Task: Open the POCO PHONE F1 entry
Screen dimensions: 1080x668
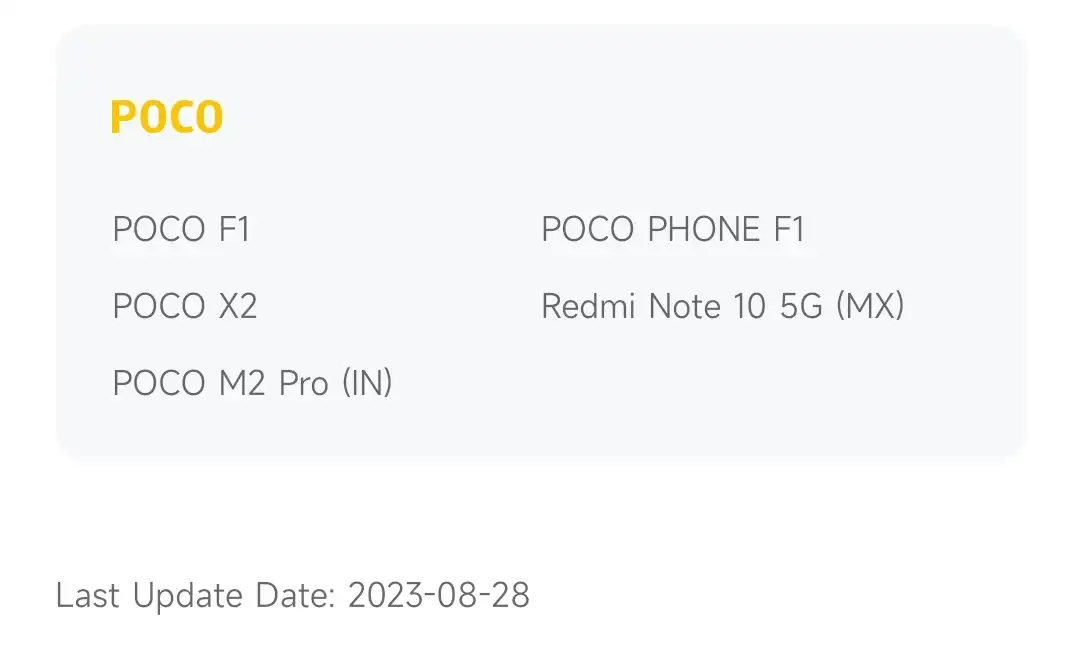Action: pos(673,229)
